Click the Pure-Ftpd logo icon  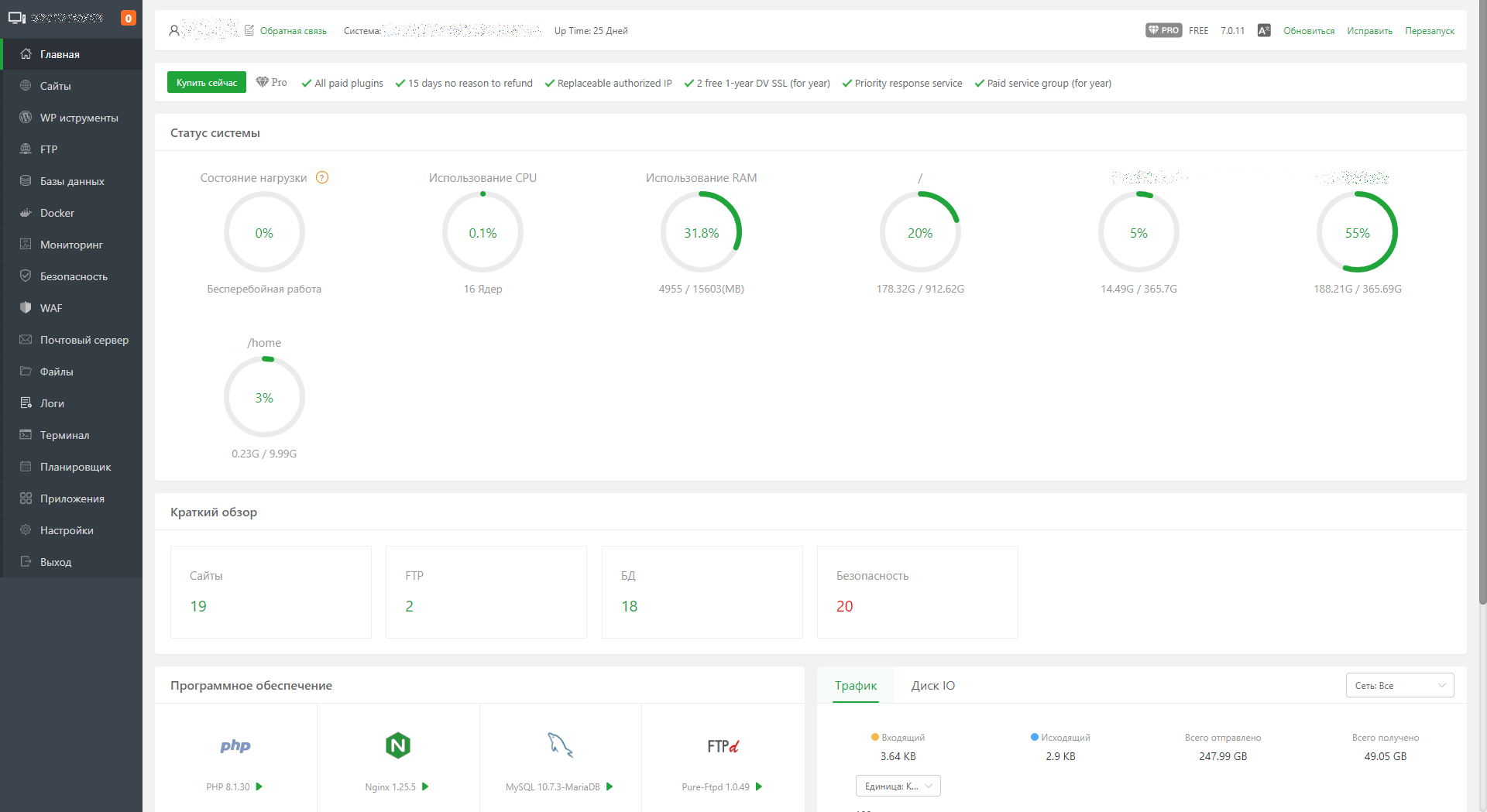(x=723, y=746)
